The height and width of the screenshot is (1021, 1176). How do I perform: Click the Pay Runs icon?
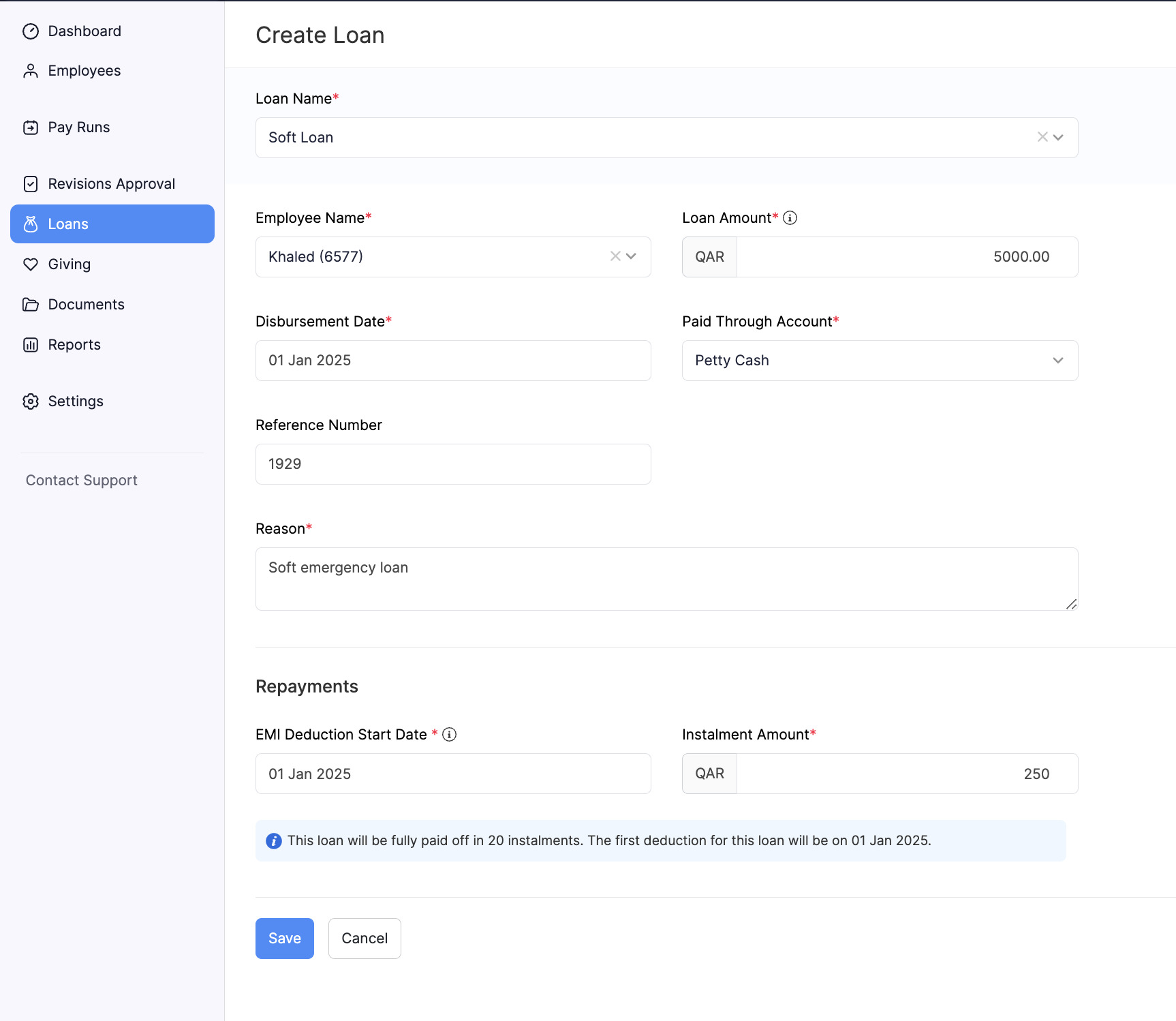(x=31, y=127)
